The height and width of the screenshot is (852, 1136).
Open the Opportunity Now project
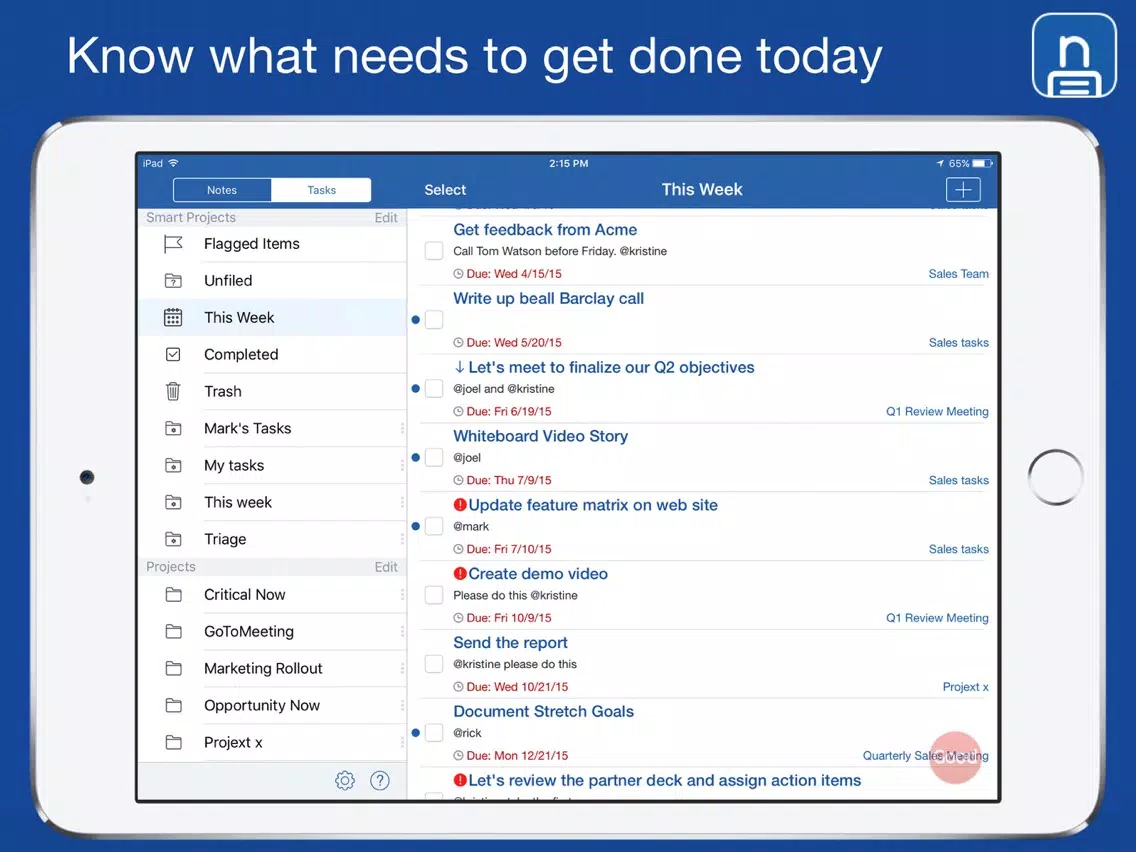pos(262,706)
